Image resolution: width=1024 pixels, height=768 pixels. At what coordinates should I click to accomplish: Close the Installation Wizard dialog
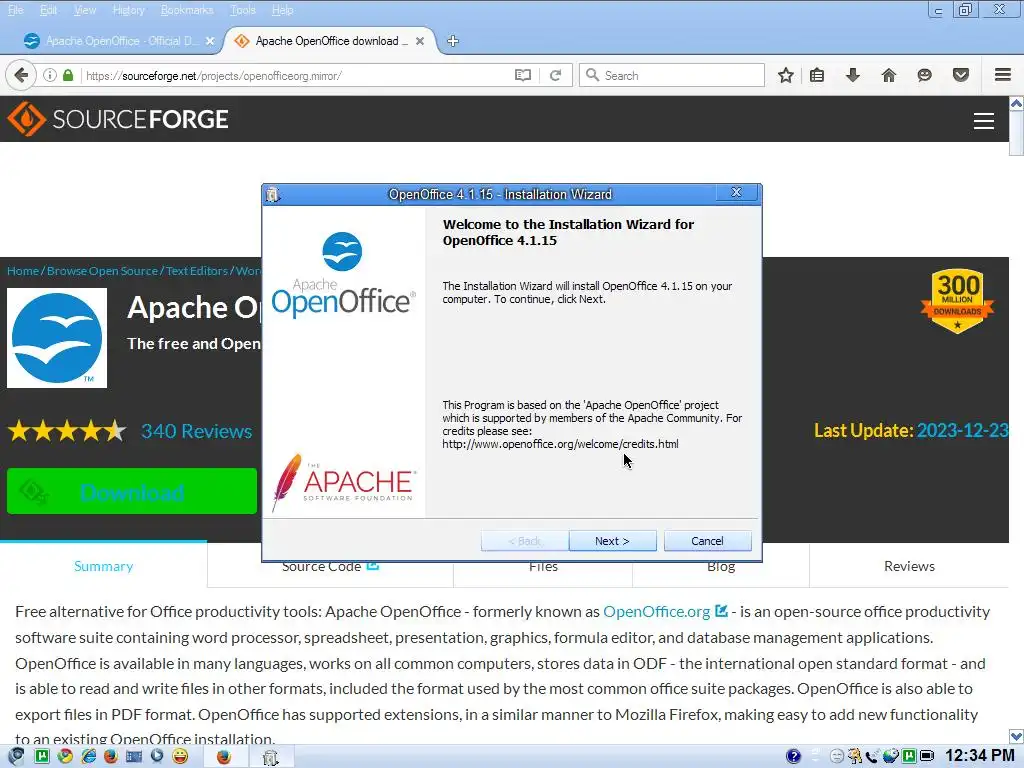click(736, 192)
